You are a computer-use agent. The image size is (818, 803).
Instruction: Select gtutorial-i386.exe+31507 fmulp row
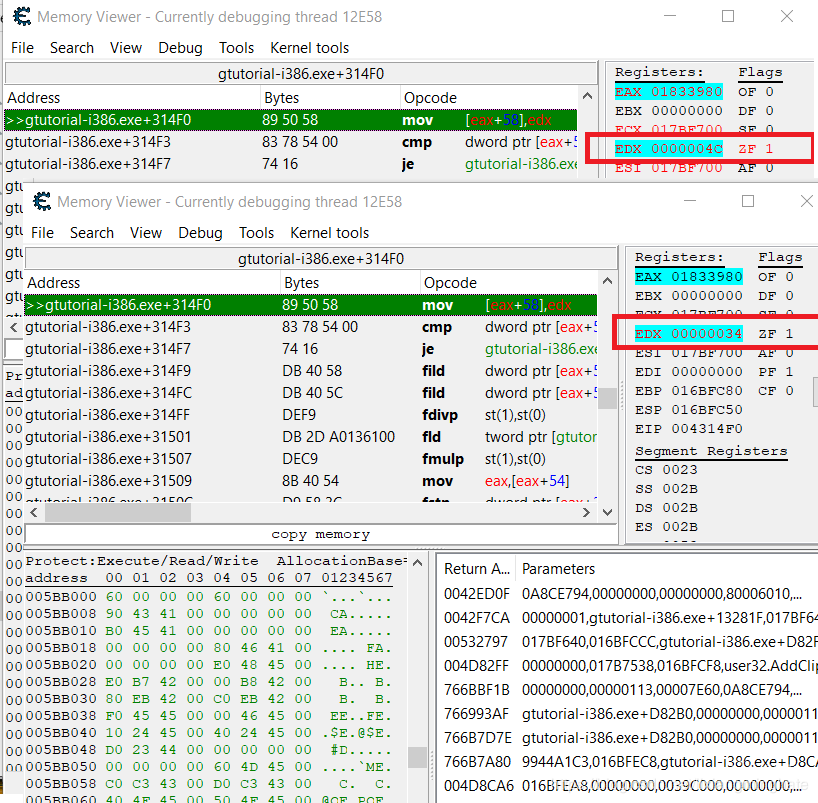(311, 459)
